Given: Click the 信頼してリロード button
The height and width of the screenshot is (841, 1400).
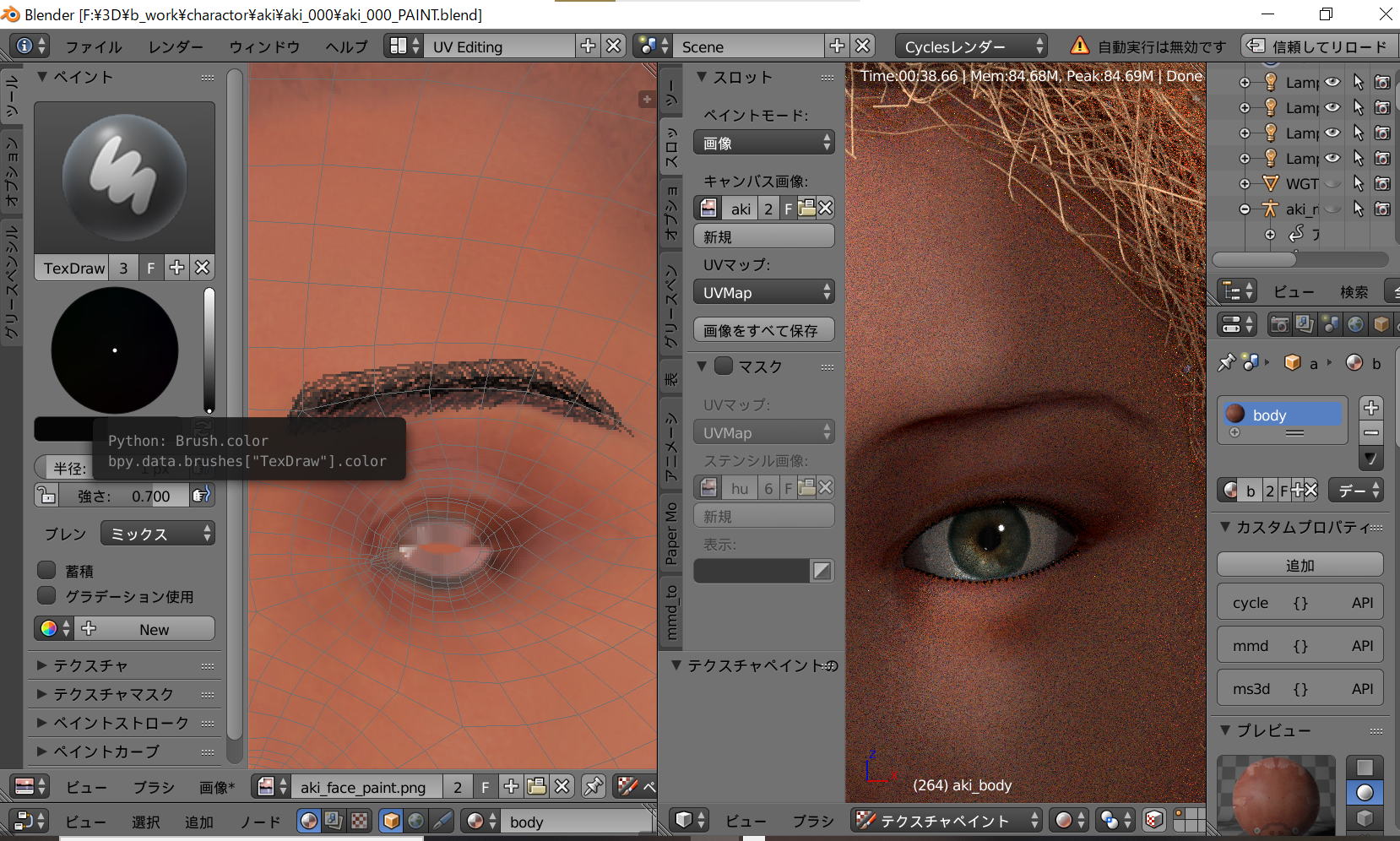Looking at the screenshot, I should (1318, 46).
